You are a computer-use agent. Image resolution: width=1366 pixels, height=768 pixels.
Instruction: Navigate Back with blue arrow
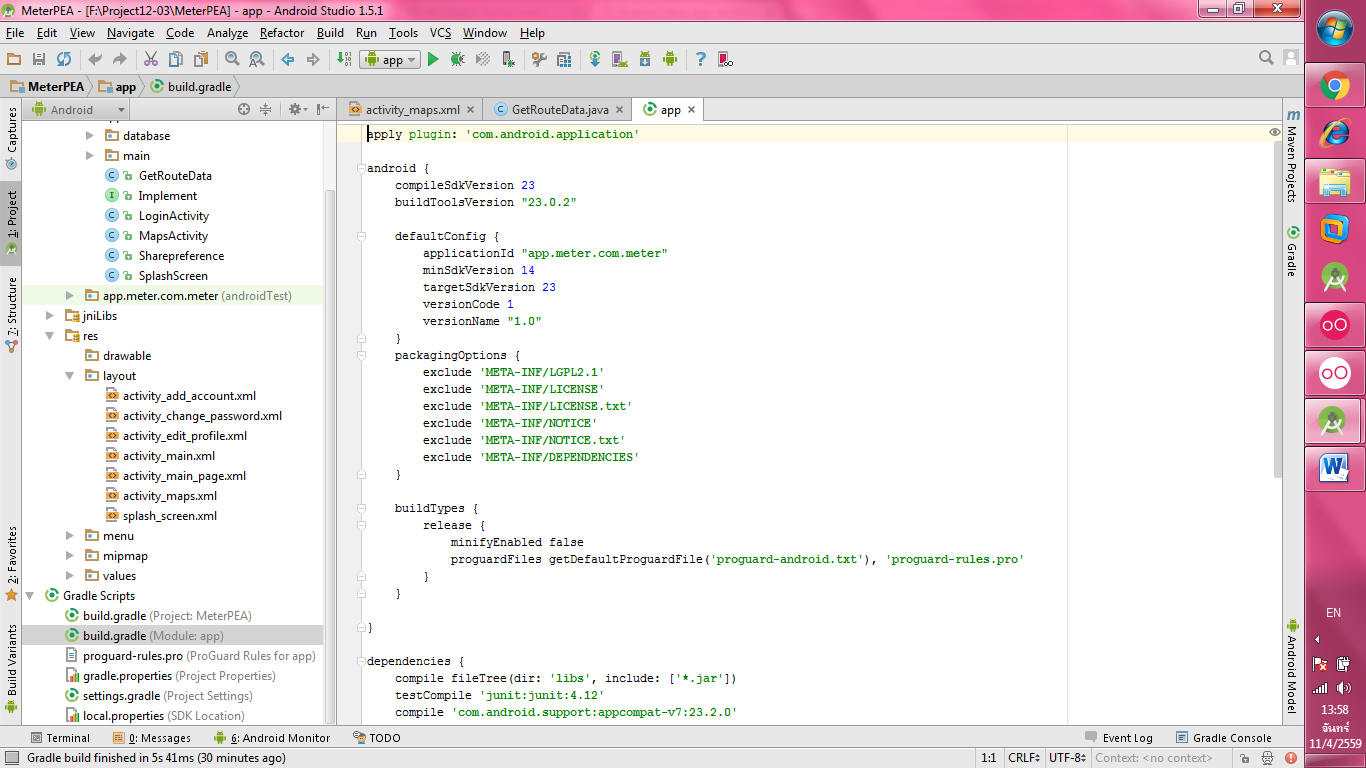[288, 60]
